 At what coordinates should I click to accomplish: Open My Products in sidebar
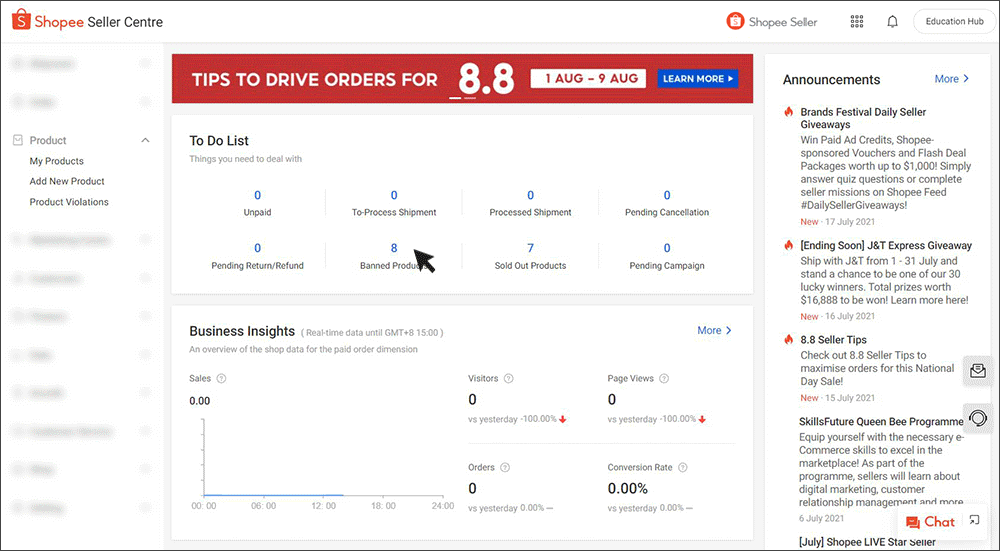(57, 161)
